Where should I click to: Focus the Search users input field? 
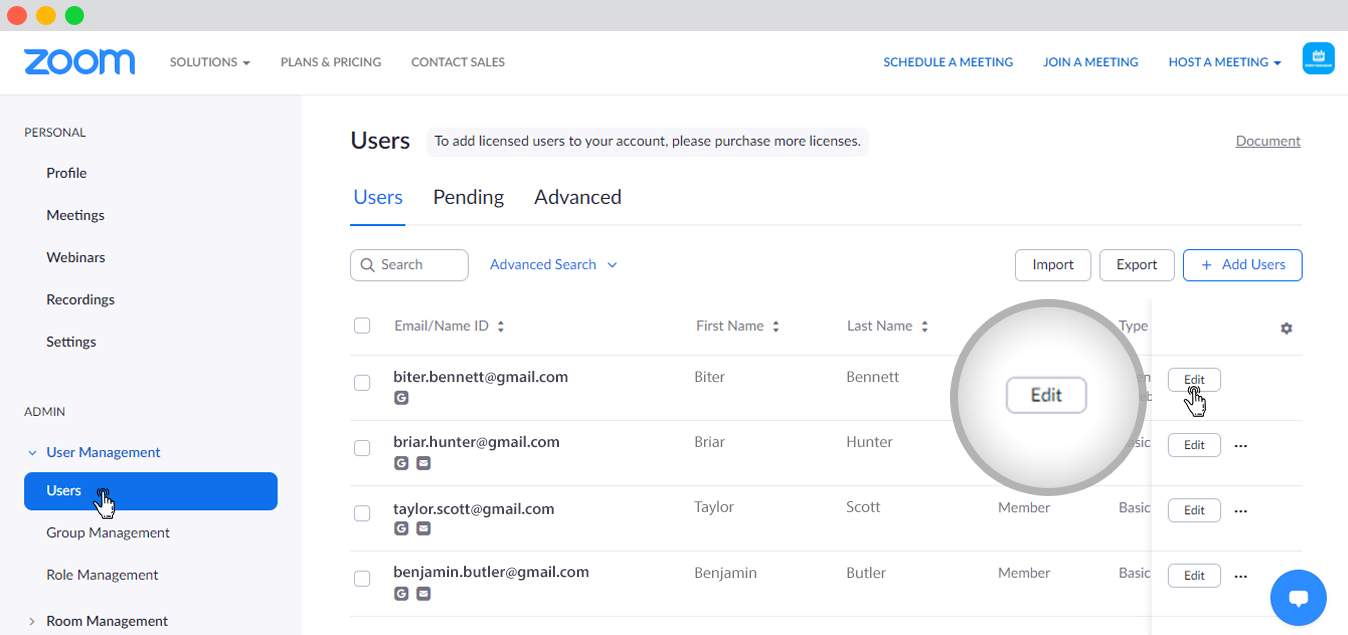[409, 265]
